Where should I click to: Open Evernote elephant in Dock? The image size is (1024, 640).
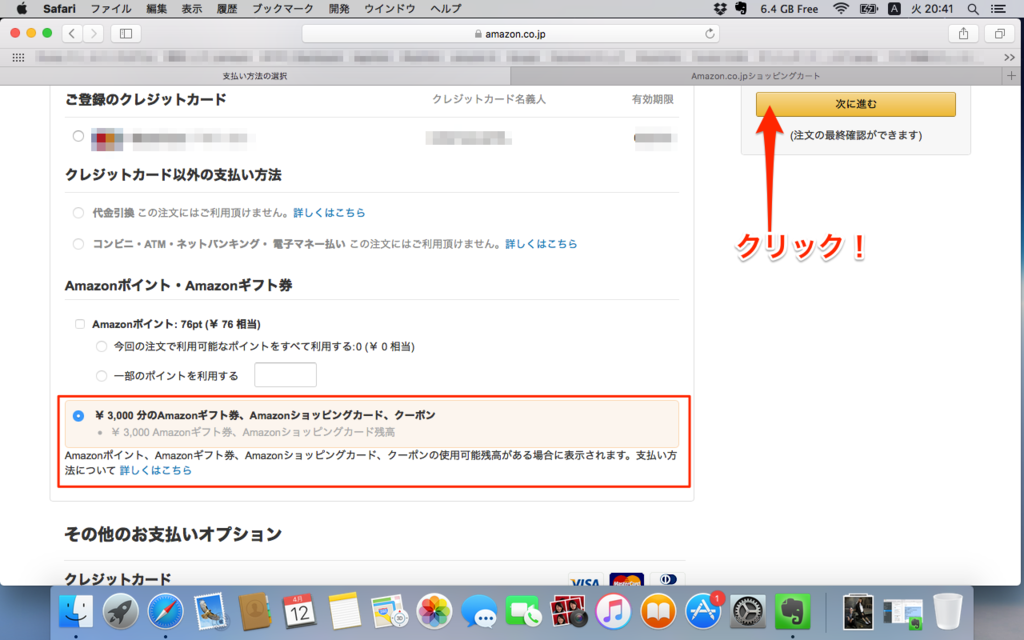[792, 612]
